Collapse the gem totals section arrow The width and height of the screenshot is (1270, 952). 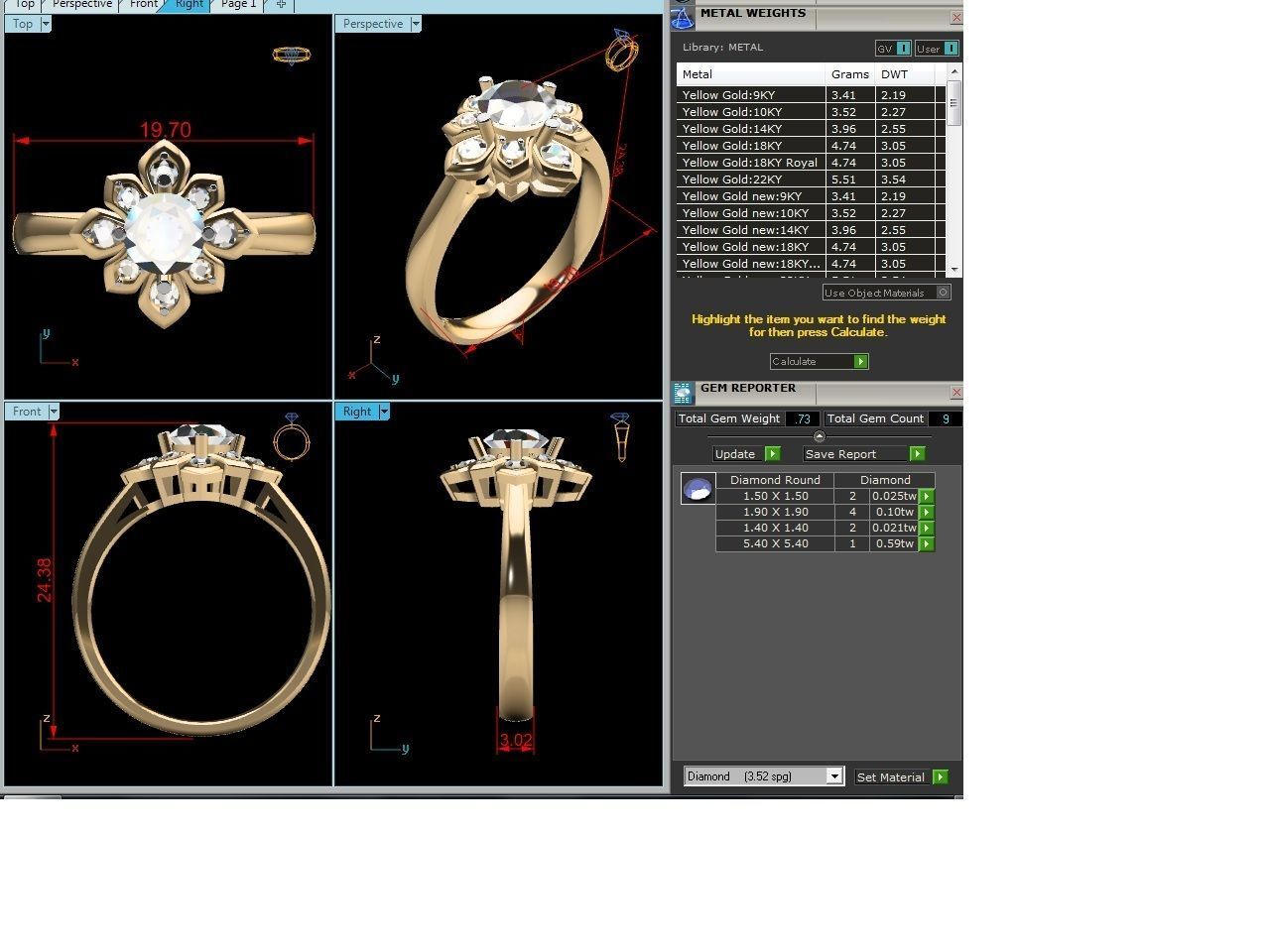(819, 436)
